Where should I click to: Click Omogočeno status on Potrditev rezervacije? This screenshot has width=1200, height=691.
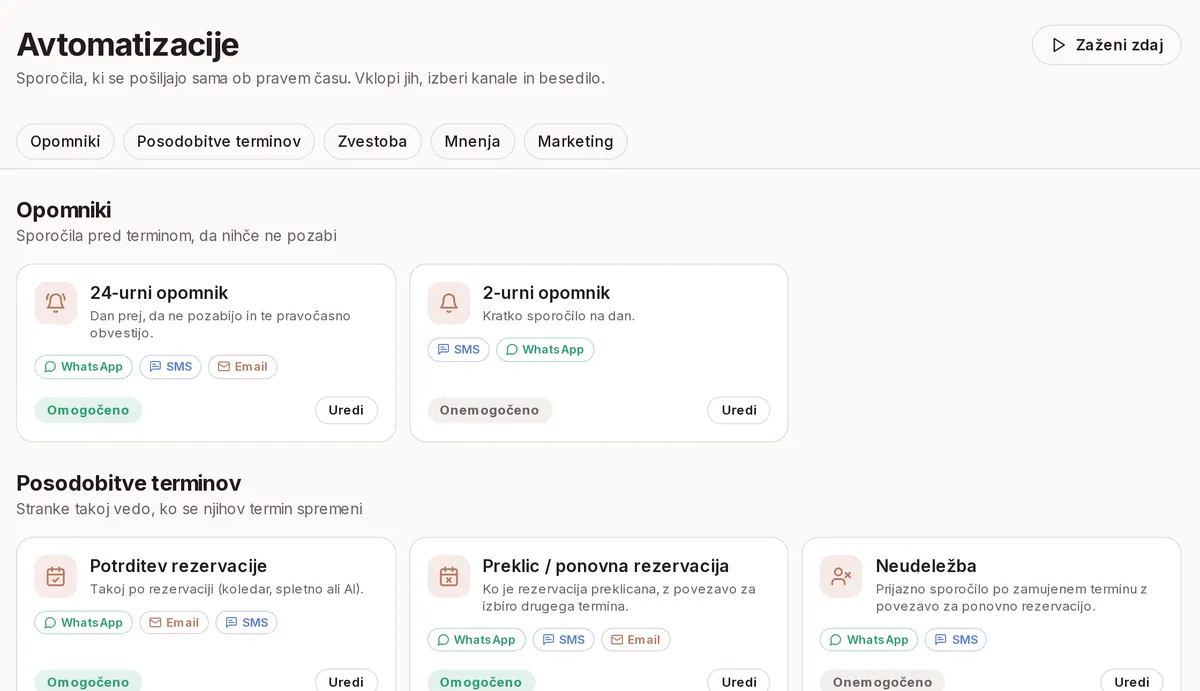pos(88,682)
